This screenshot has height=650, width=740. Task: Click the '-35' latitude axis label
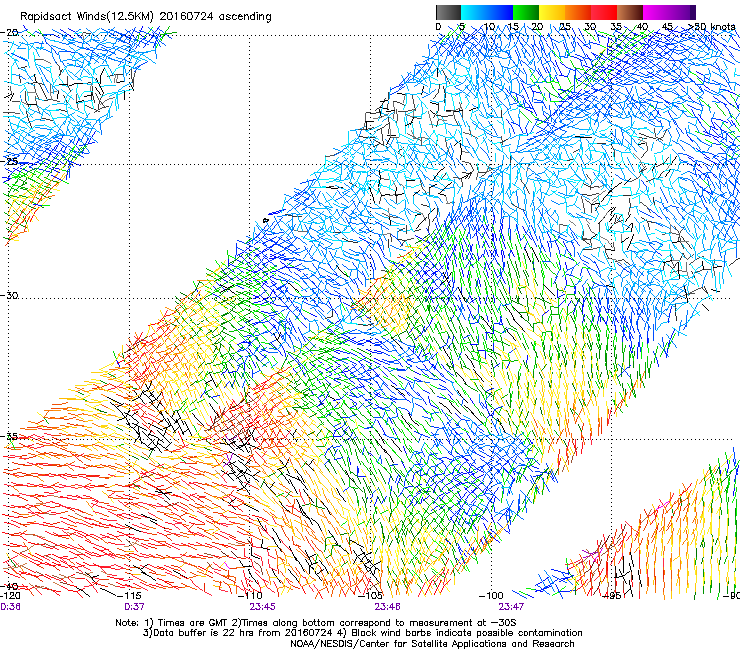(9, 436)
